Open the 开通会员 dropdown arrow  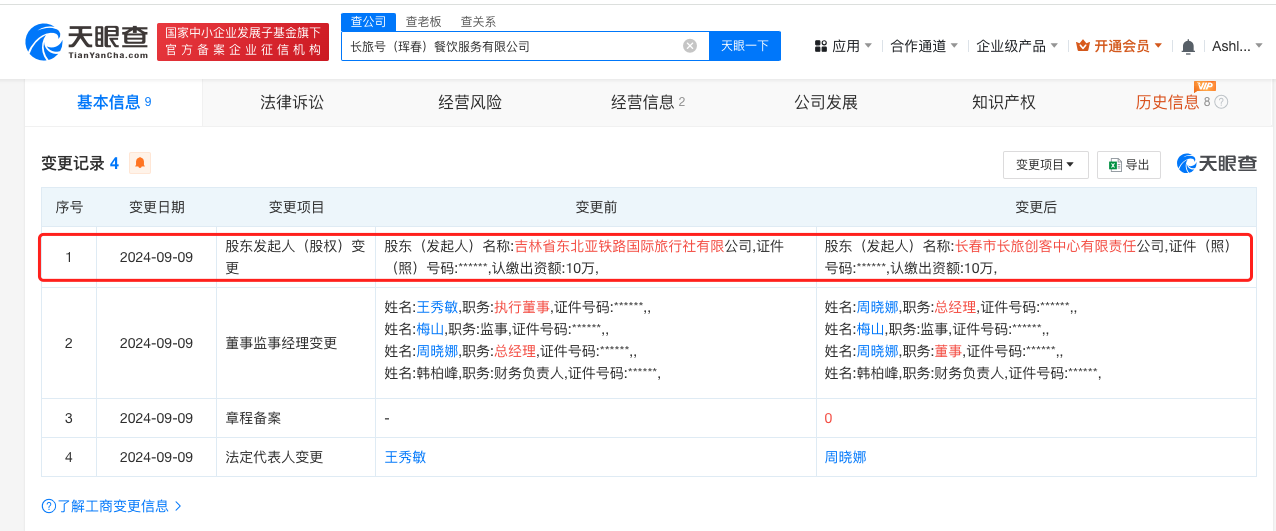tap(1158, 46)
